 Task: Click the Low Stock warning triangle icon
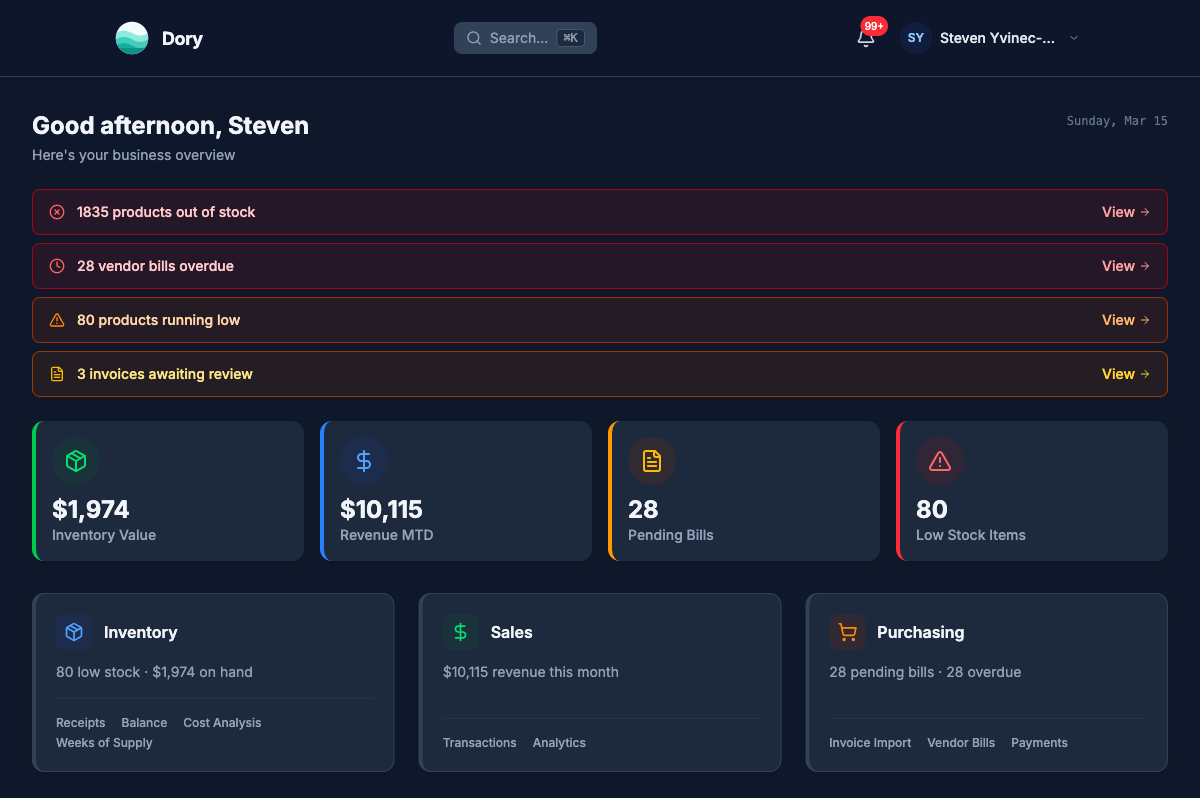point(940,461)
